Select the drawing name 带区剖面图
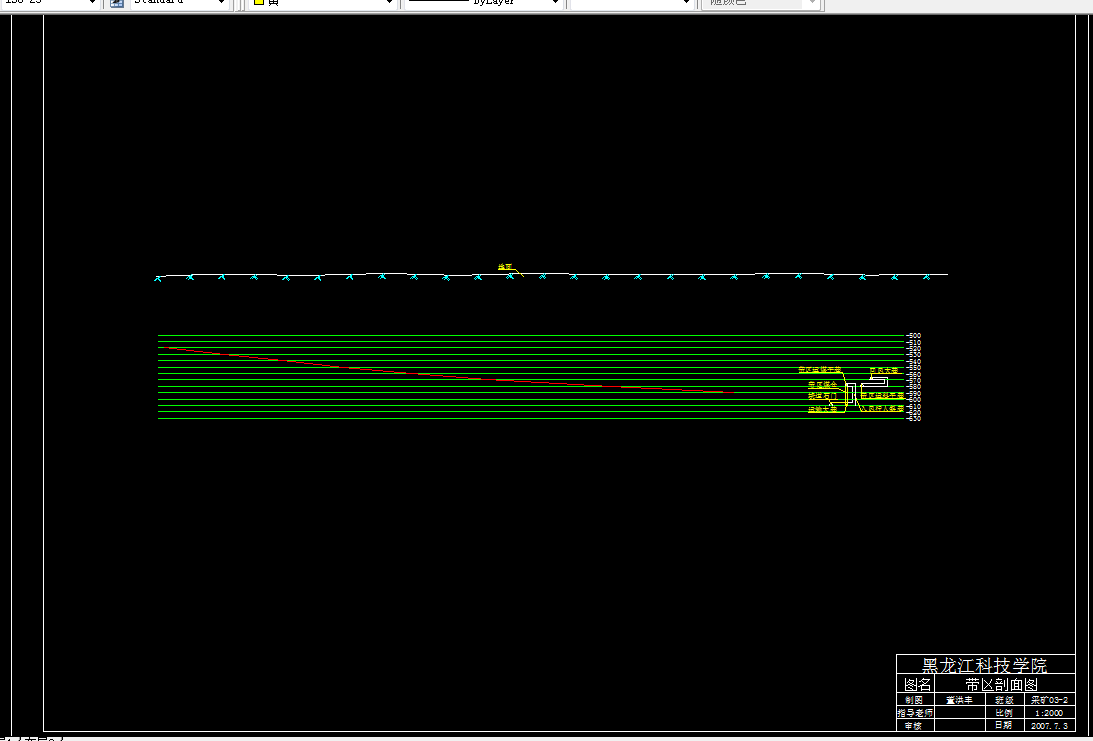The image size is (1093, 741). [1002, 683]
